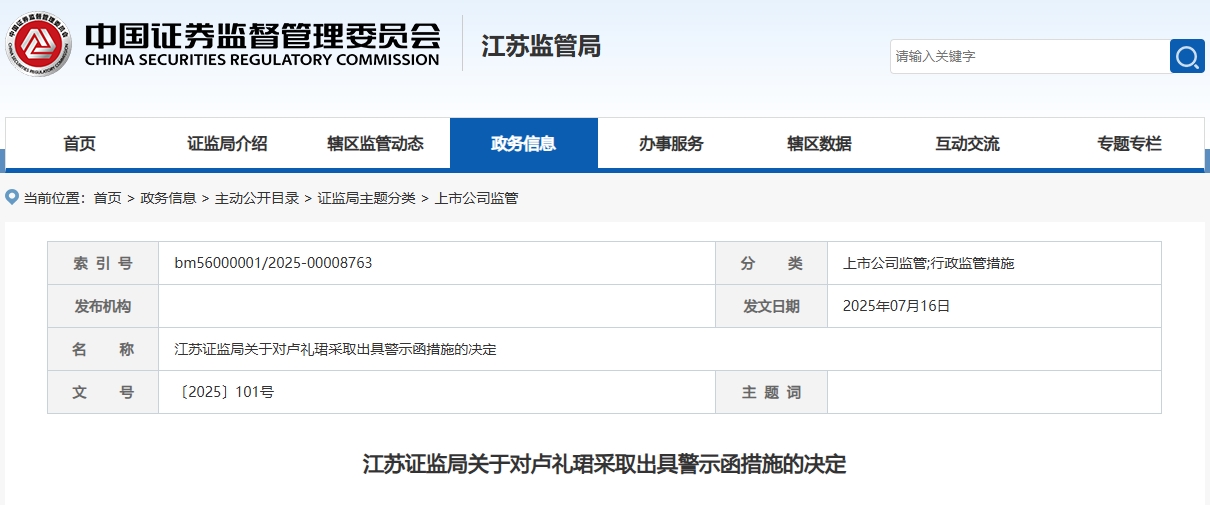Open the 互动交流 navigation tab

(x=968, y=143)
